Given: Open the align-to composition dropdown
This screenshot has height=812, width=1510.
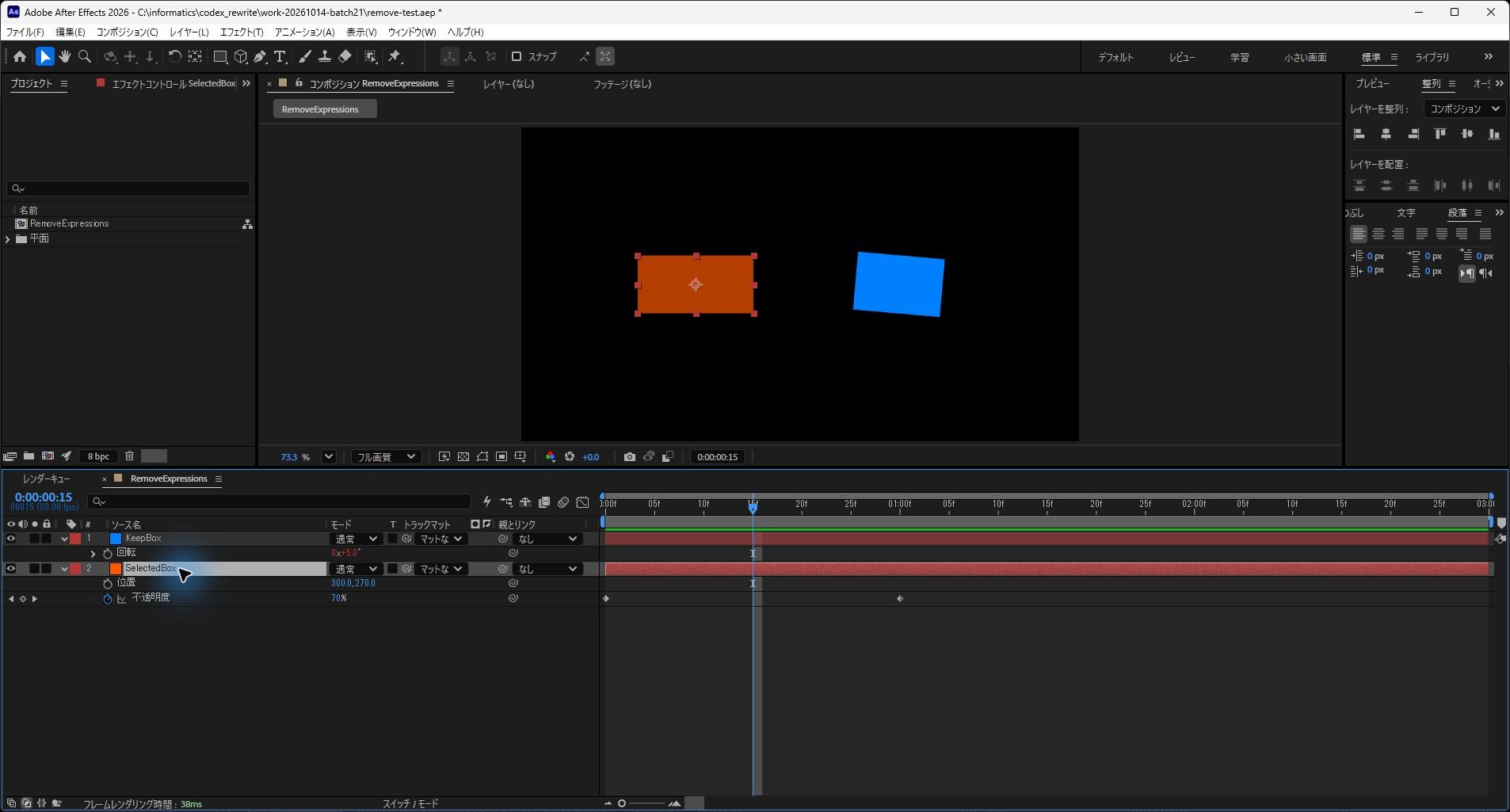Looking at the screenshot, I should click(x=1464, y=109).
